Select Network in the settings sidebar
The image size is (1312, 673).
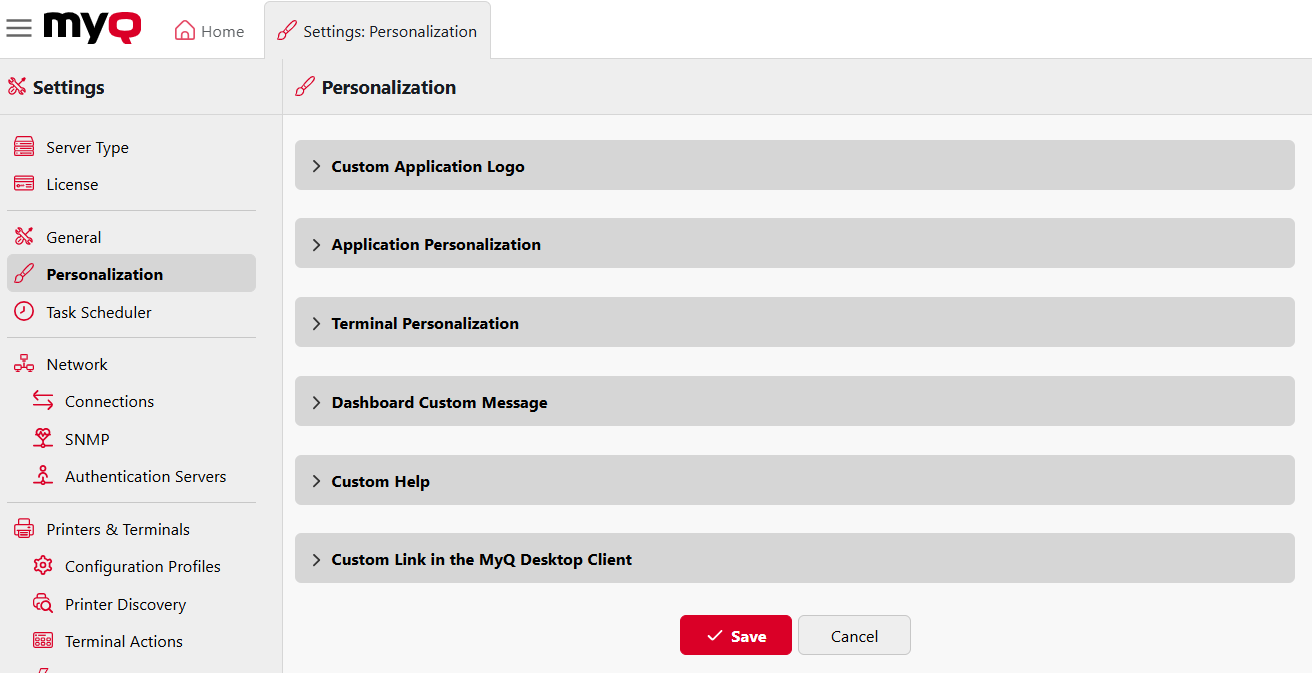point(75,363)
